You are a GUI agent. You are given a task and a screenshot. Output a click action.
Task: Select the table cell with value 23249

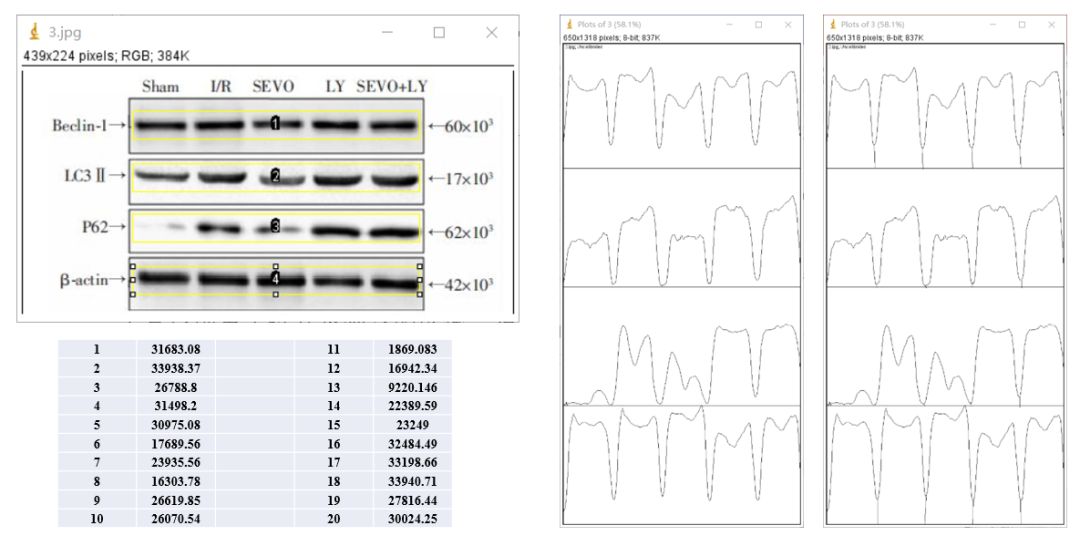click(x=413, y=425)
